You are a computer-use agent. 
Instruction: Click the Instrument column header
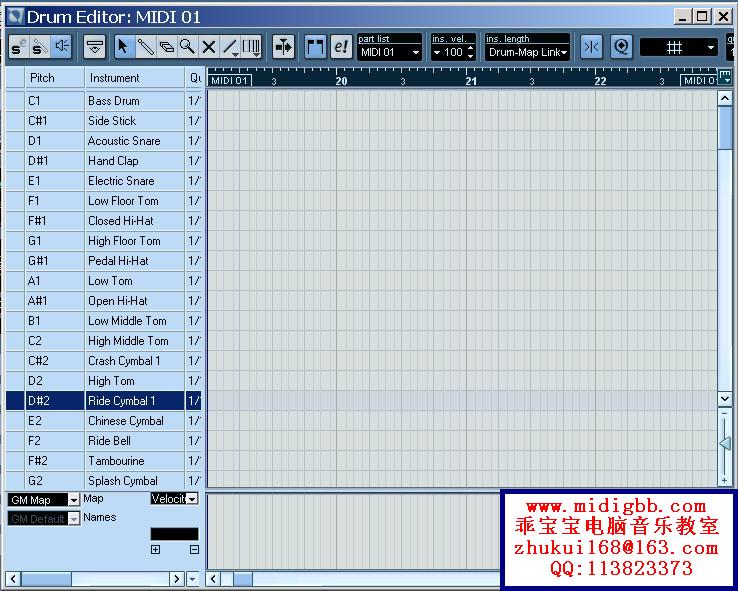tap(134, 78)
